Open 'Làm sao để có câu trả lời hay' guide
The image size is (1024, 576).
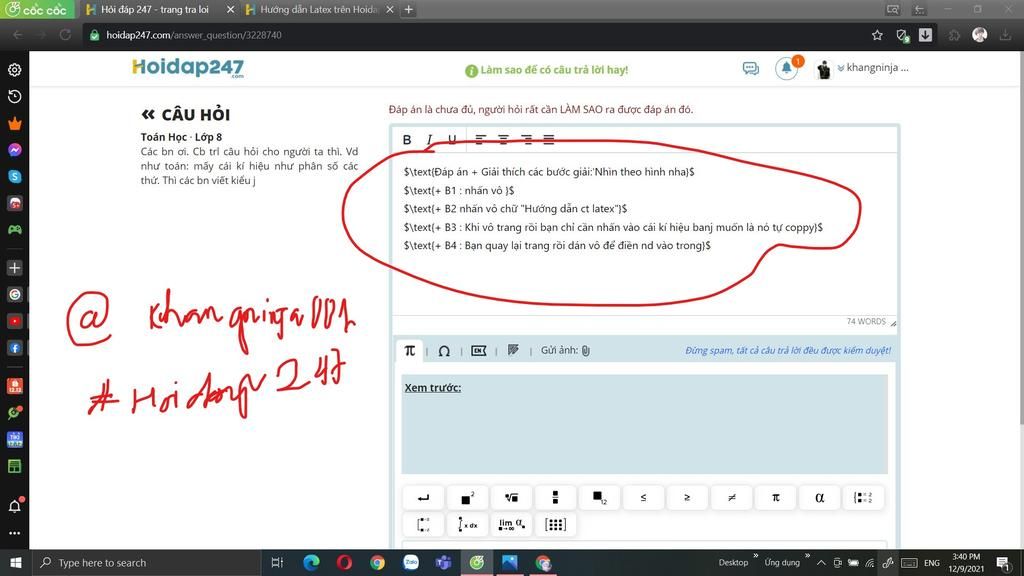pos(547,70)
